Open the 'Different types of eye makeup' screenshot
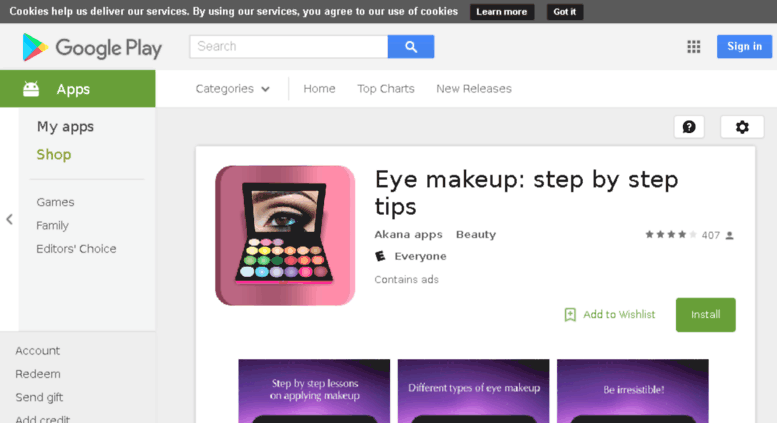777x423 pixels. pyautogui.click(x=473, y=391)
